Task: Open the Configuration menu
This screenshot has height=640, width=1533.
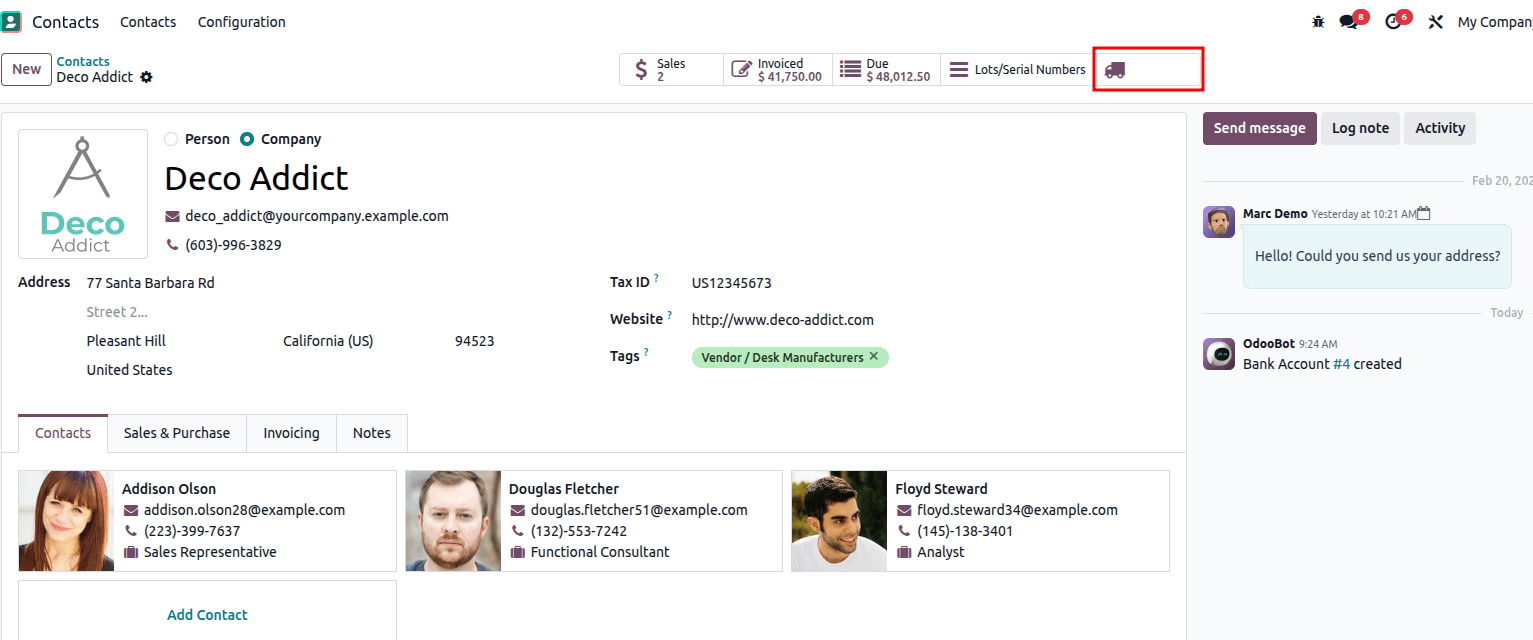Action: click(241, 21)
